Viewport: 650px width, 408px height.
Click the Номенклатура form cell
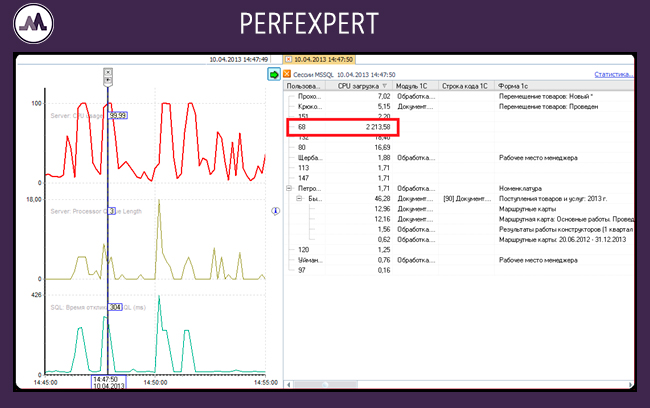[x=520, y=188]
